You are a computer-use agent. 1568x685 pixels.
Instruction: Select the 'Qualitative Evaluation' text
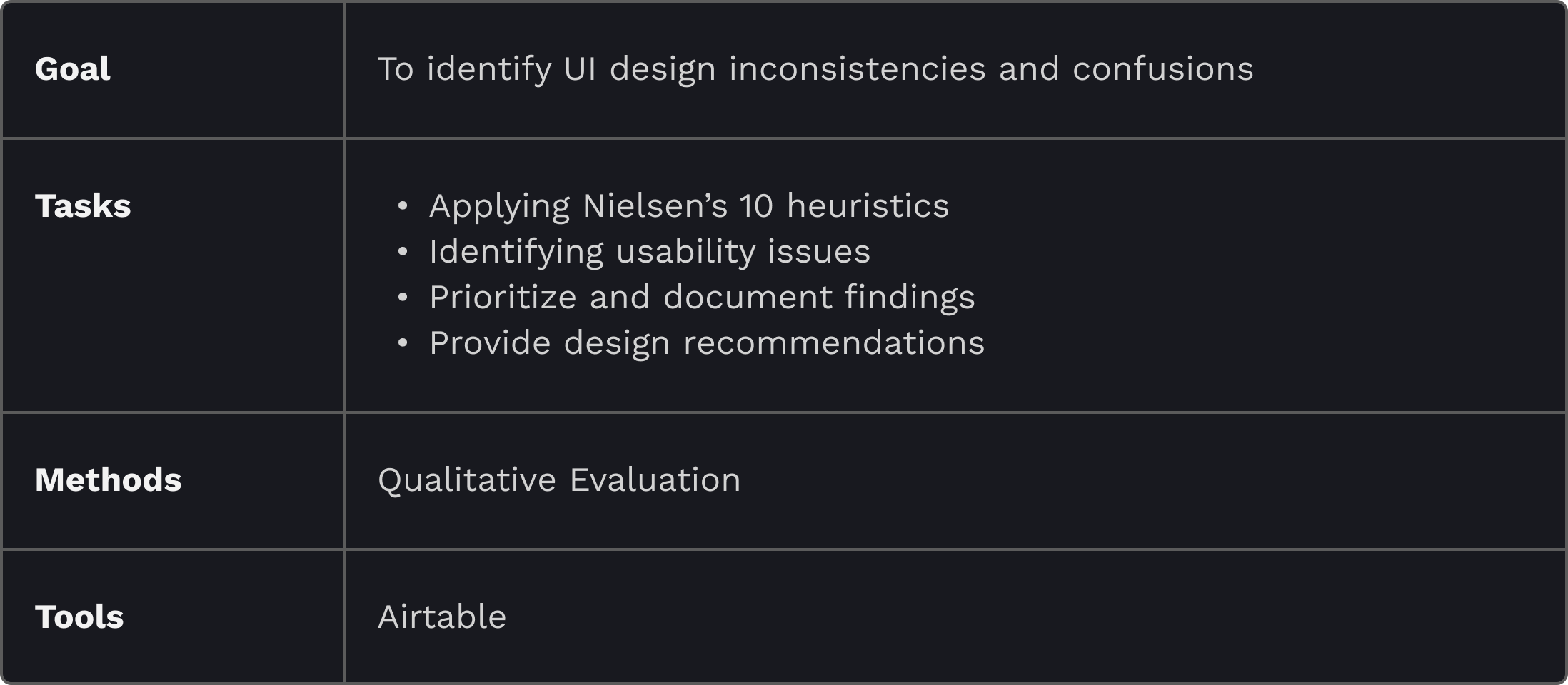pyautogui.click(x=559, y=480)
